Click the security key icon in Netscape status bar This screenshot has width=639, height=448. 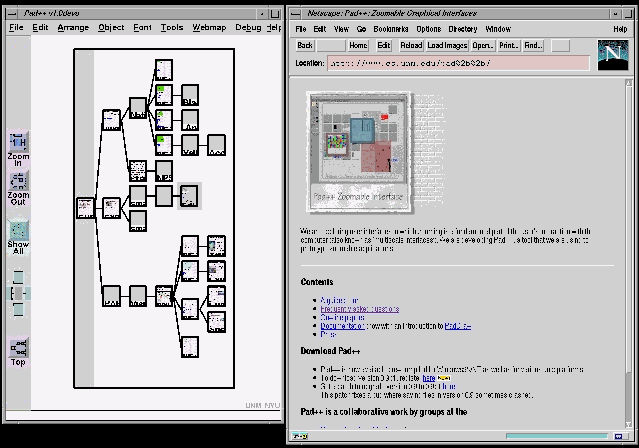pos(300,436)
